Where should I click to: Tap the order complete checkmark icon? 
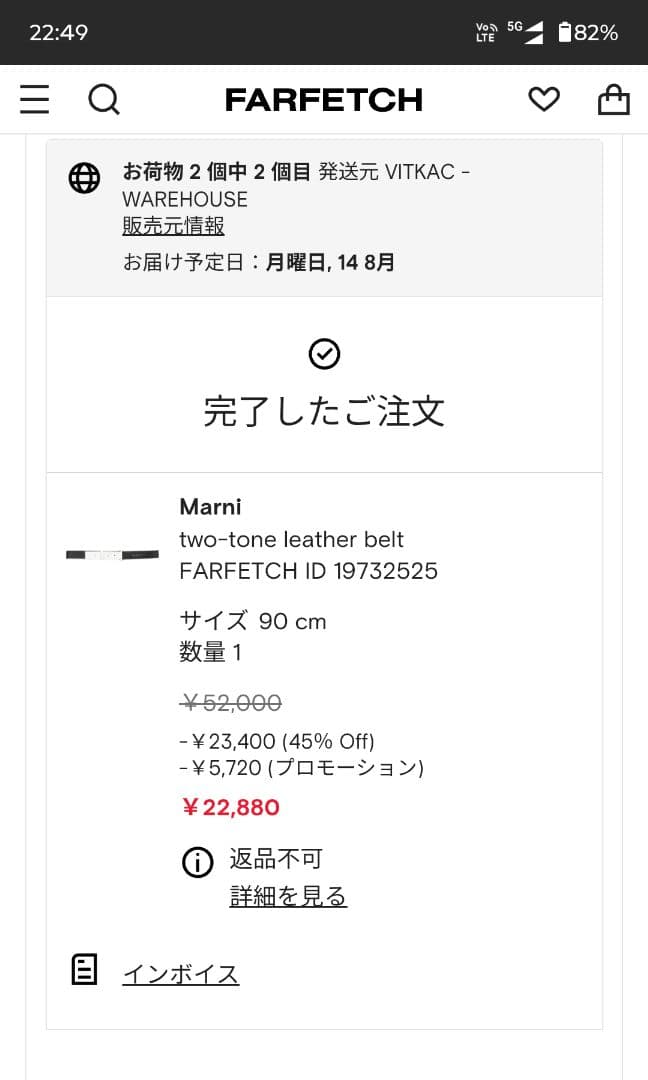pyautogui.click(x=324, y=353)
